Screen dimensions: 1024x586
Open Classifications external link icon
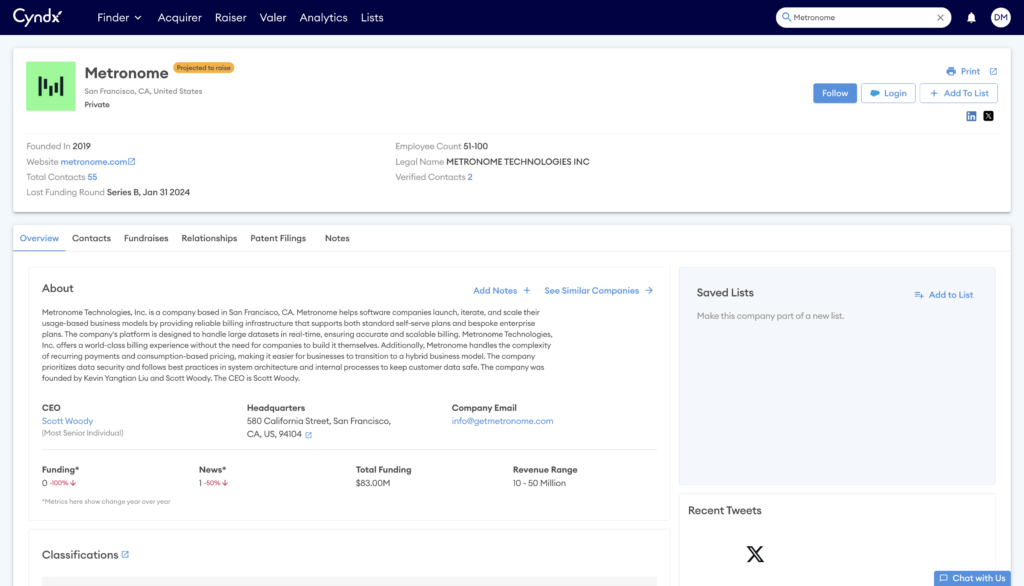[x=125, y=555]
